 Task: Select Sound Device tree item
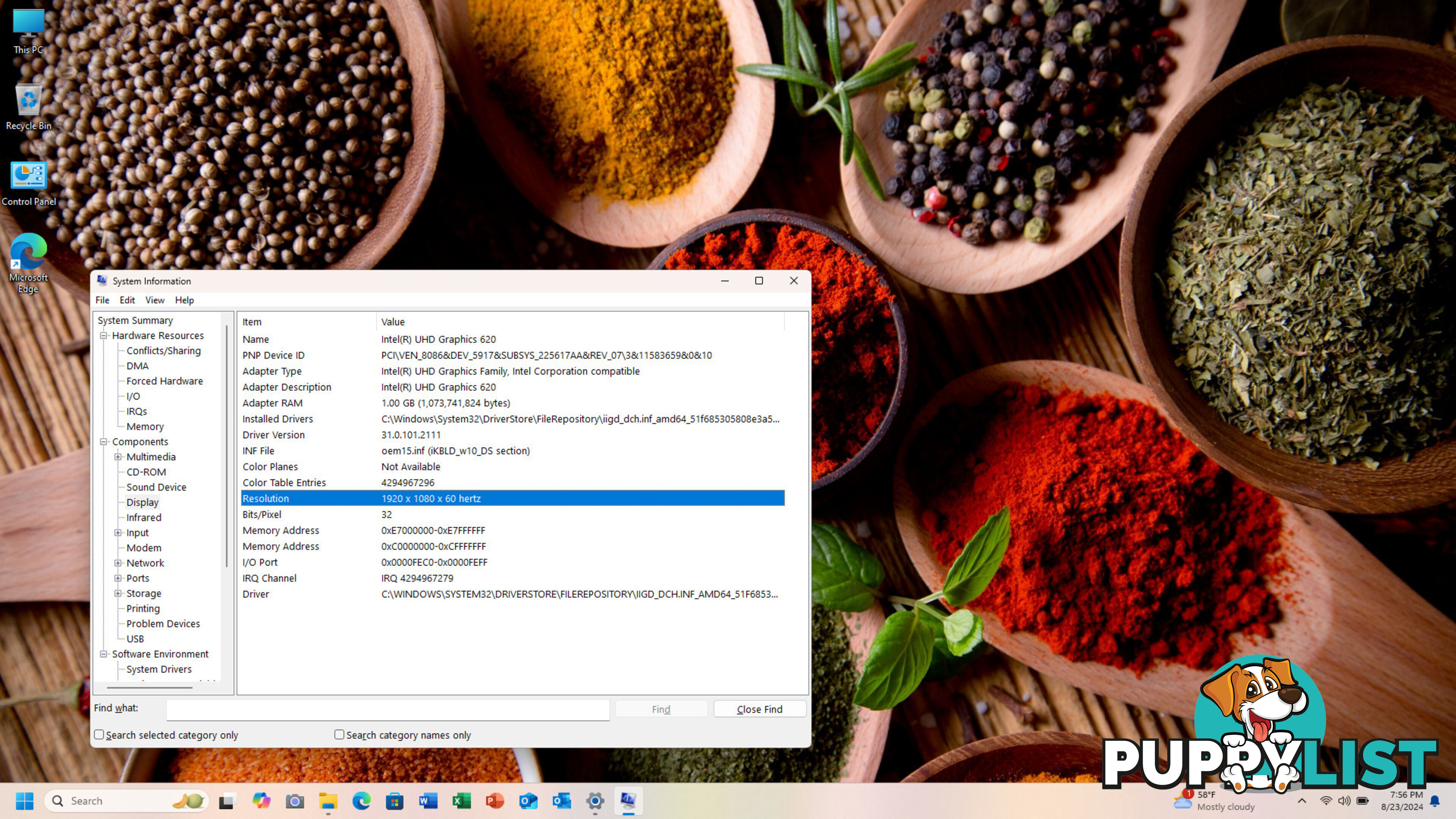[156, 487]
